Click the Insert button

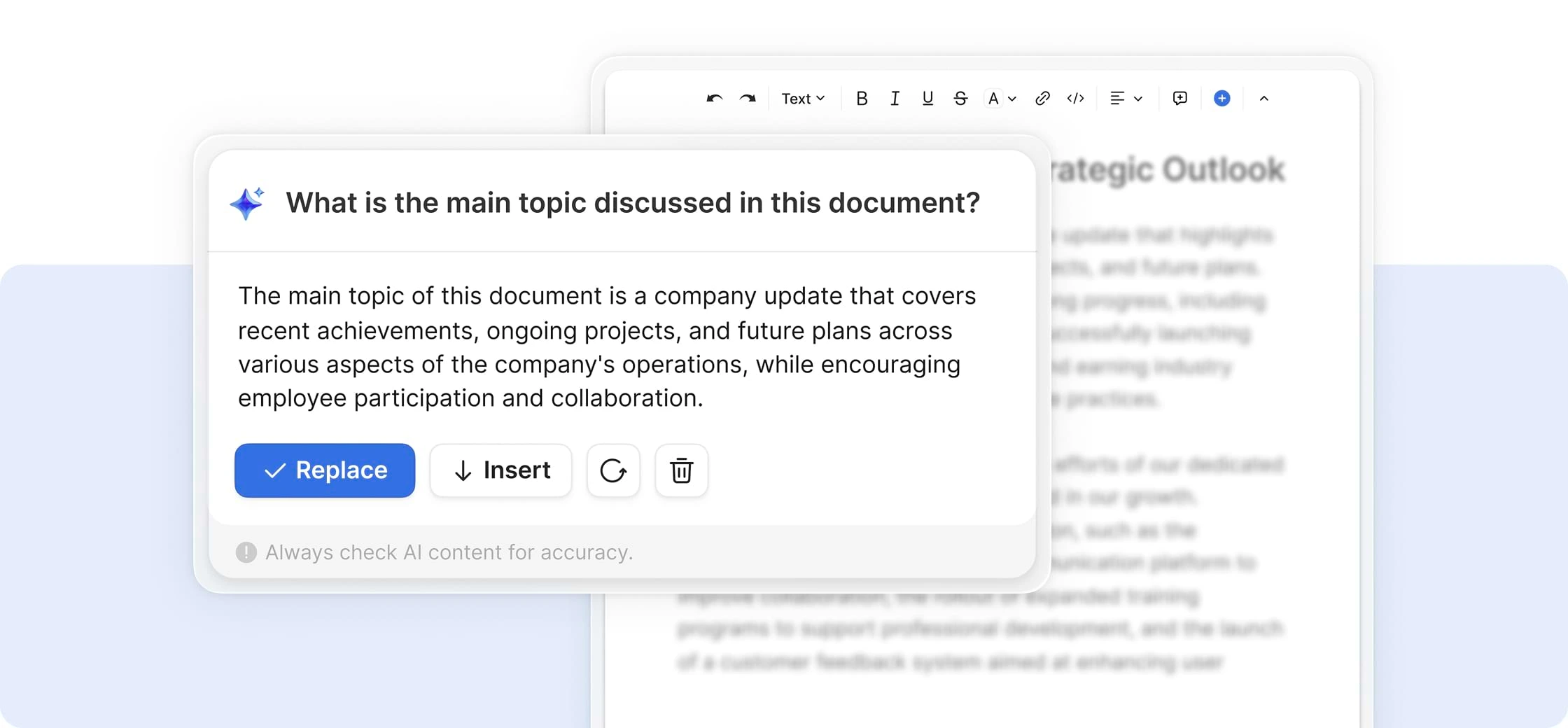point(501,470)
